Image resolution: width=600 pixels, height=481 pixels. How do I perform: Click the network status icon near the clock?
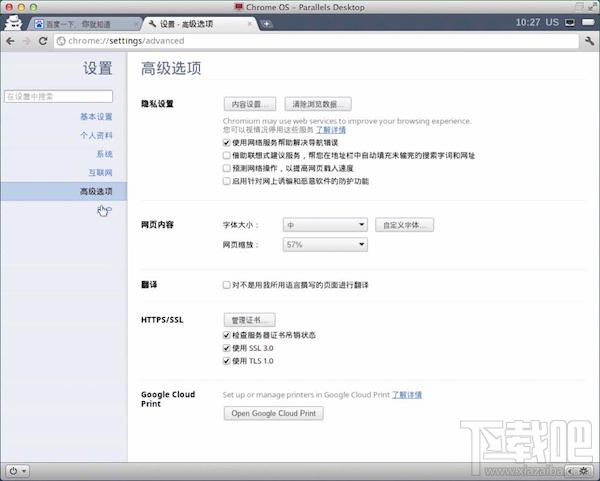click(570, 23)
